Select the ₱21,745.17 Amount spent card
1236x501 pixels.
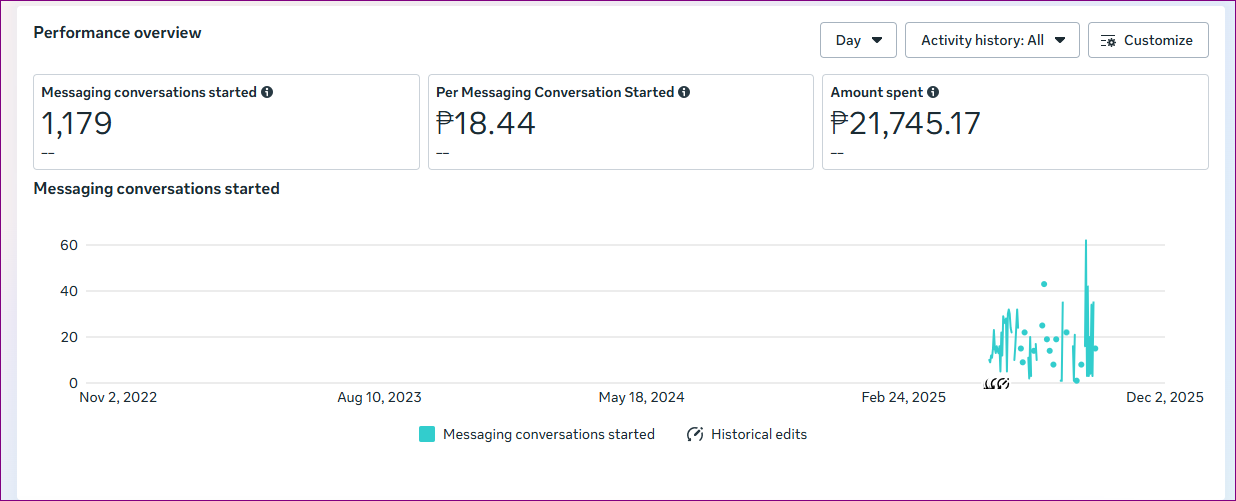tap(1014, 122)
